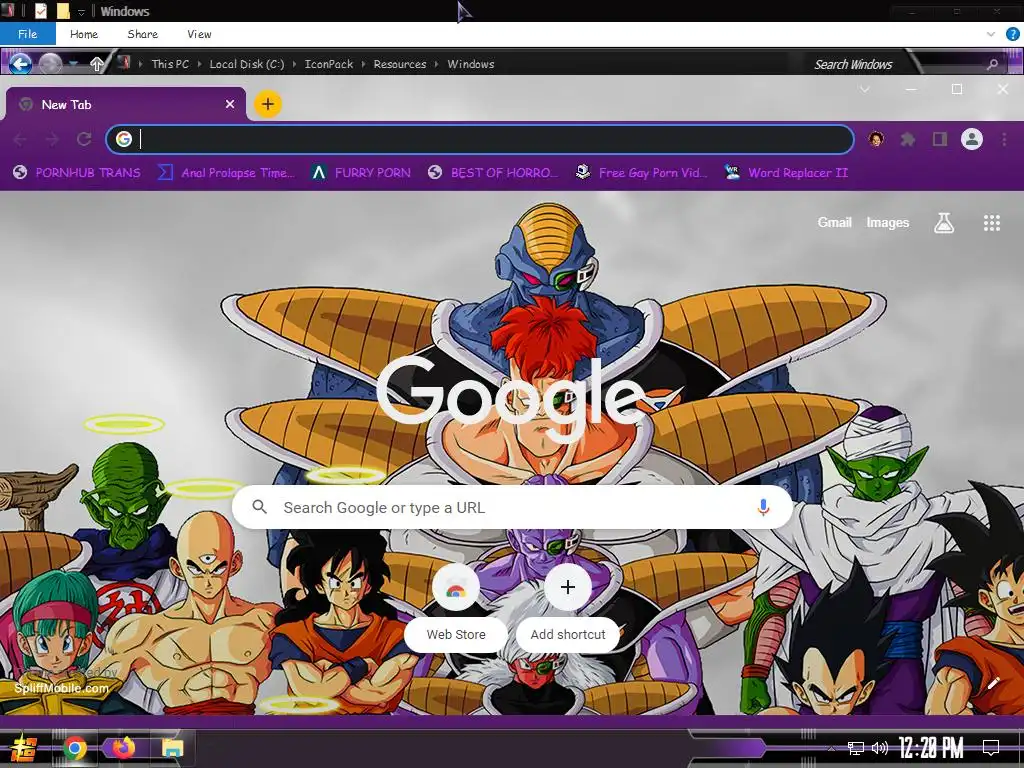Viewport: 1024px width, 768px height.
Task: Open the volume speaker tray icon
Action: 880,748
